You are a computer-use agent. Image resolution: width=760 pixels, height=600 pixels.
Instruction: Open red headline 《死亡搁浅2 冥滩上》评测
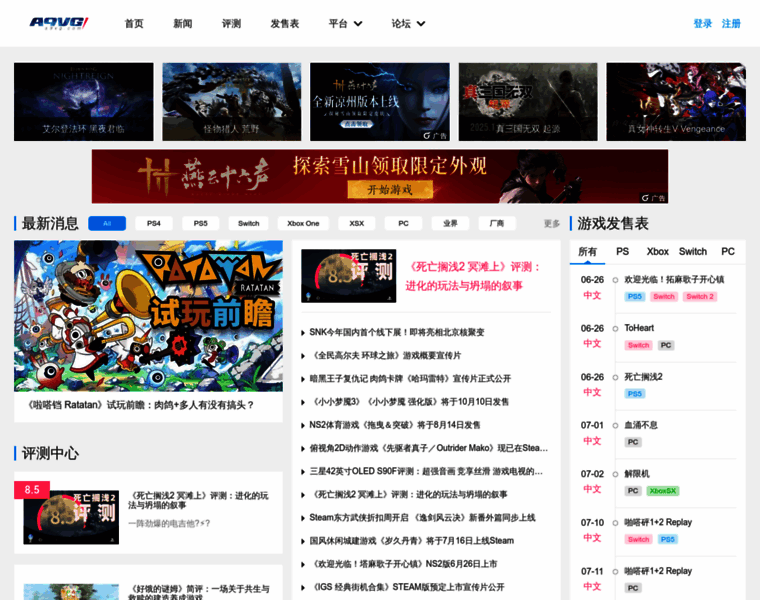[x=473, y=276]
